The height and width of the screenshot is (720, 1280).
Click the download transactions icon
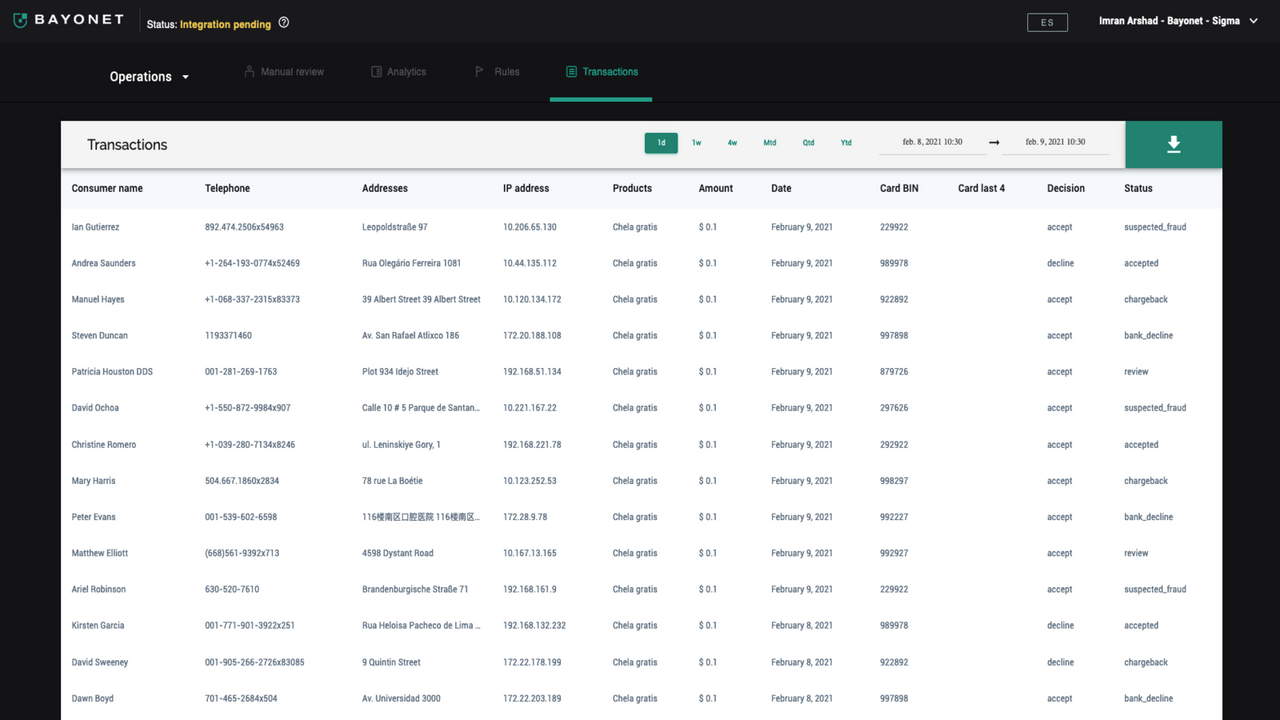coord(1172,143)
